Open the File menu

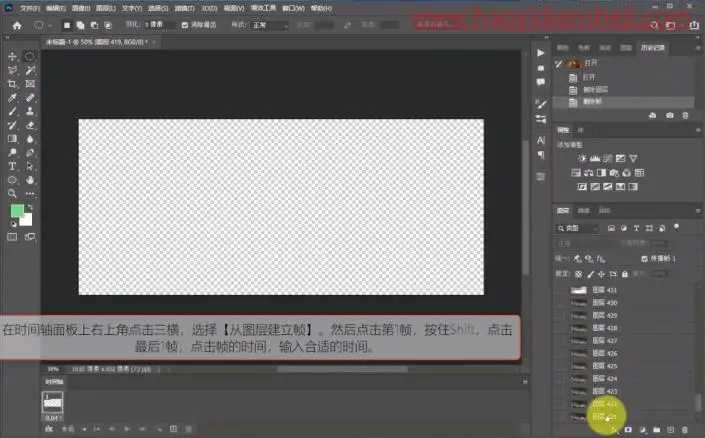[30, 8]
